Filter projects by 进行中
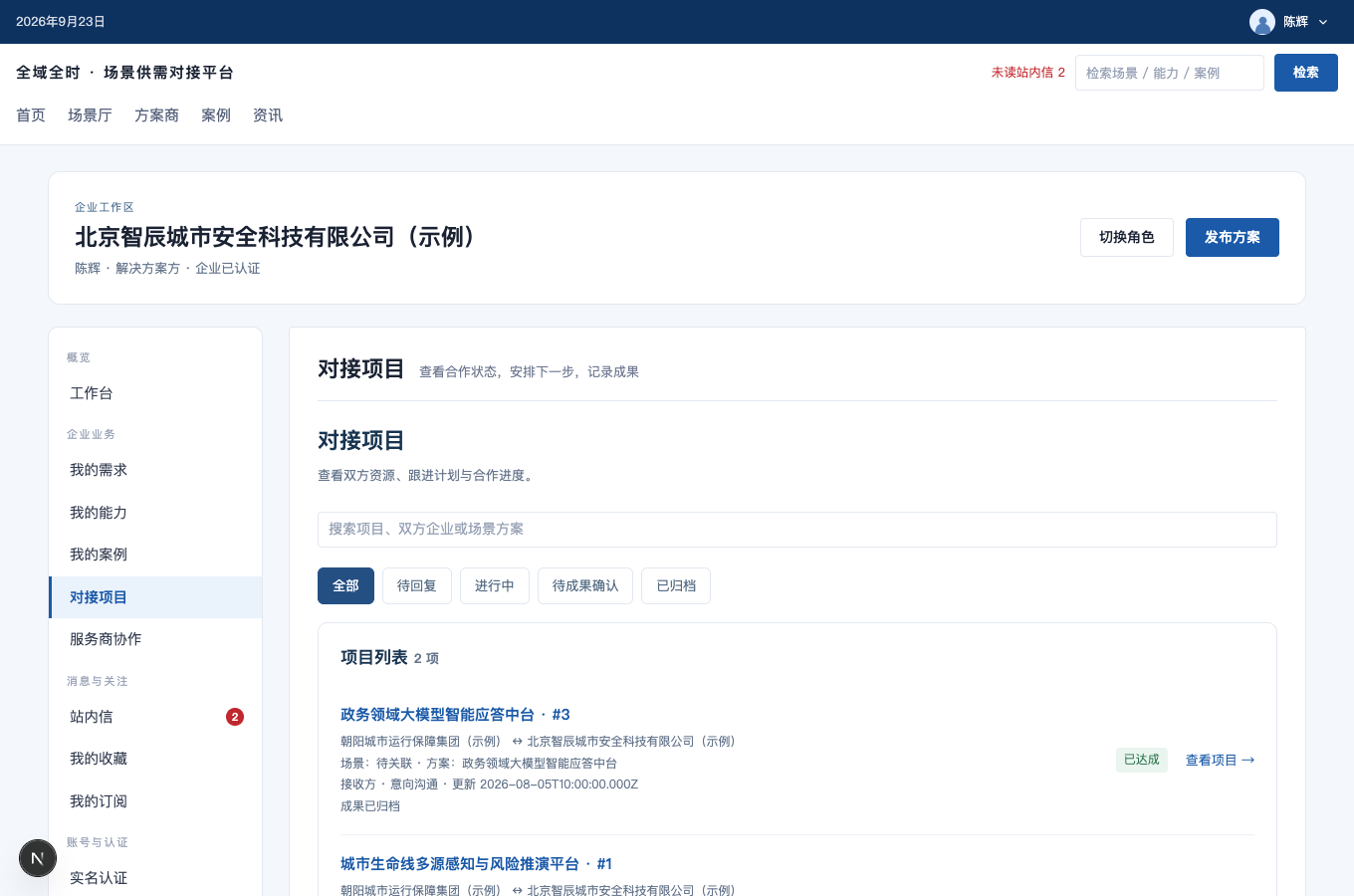 (x=495, y=585)
